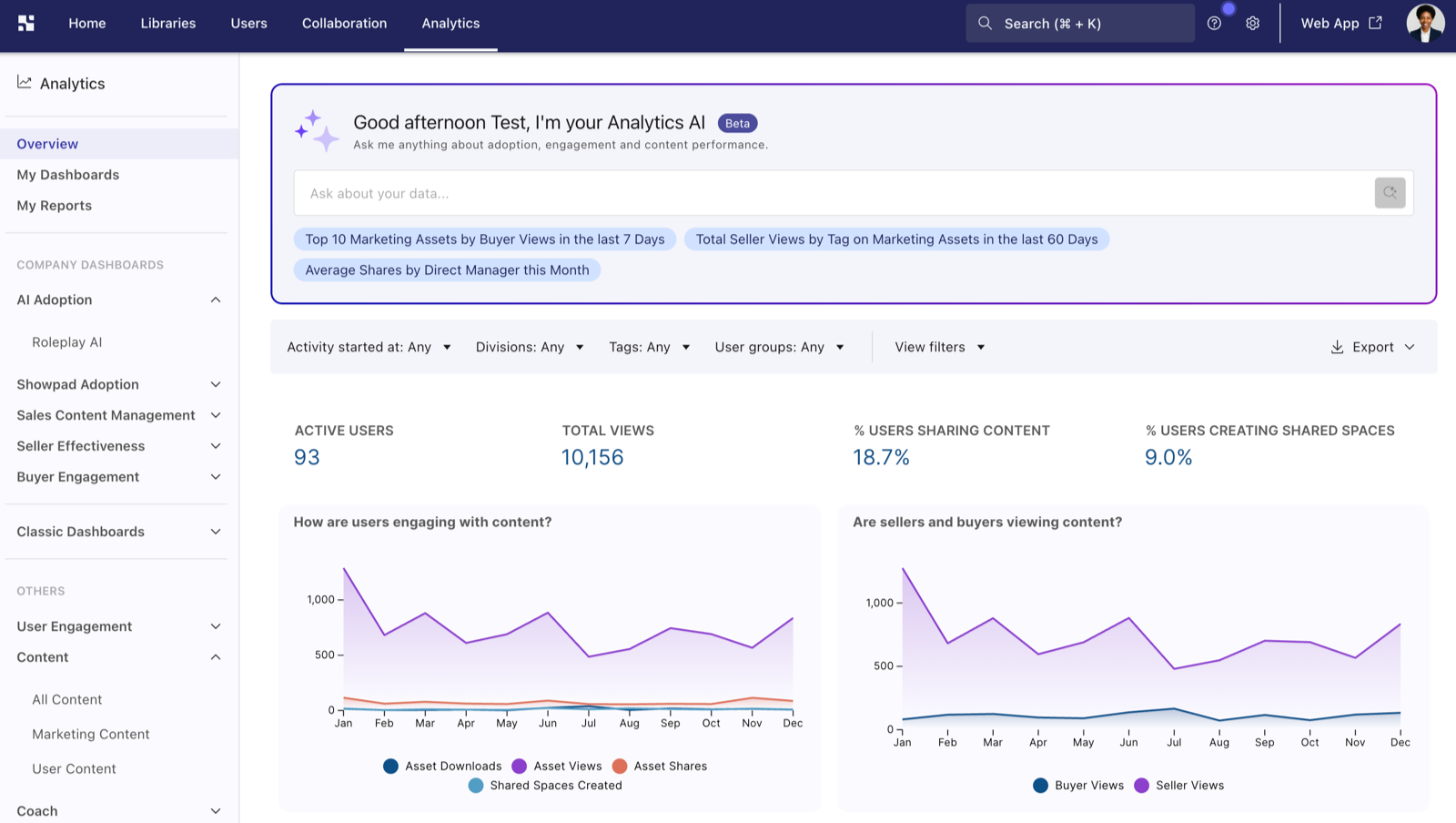Open the User groups filter dropdown
The image size is (1456, 823).
780,347
